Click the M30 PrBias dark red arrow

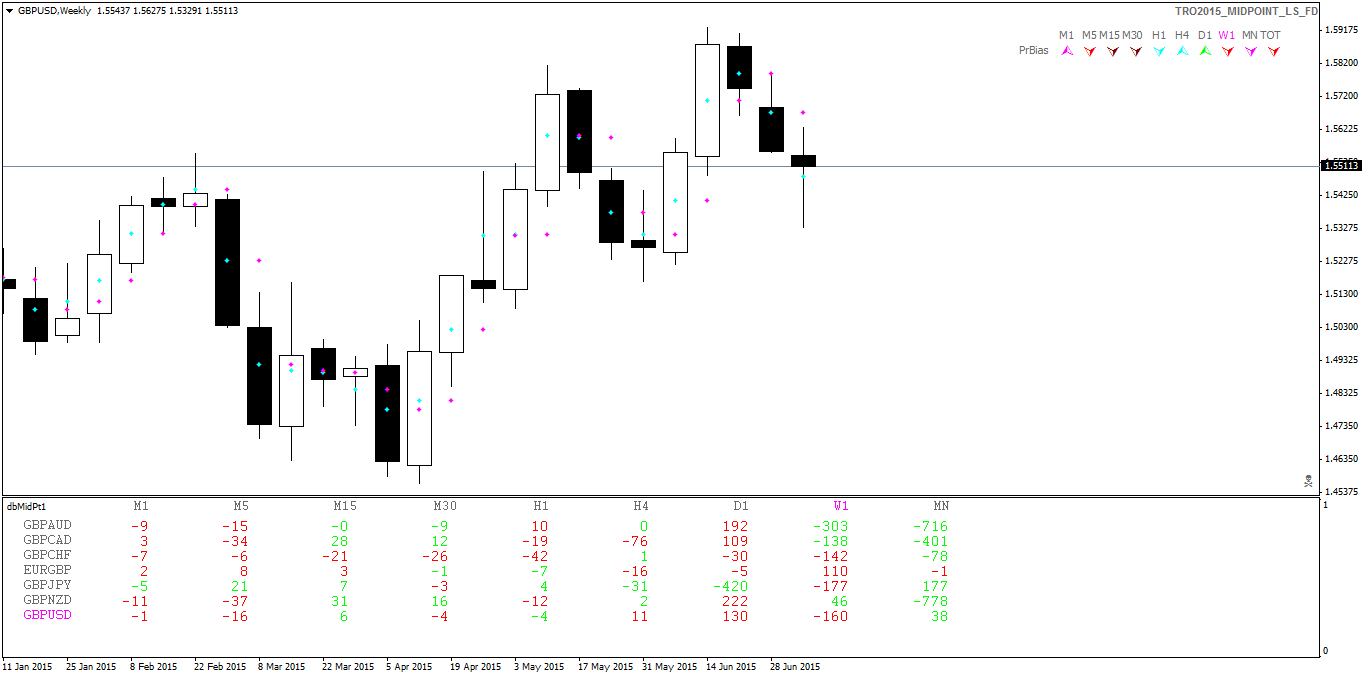pyautogui.click(x=1135, y=50)
